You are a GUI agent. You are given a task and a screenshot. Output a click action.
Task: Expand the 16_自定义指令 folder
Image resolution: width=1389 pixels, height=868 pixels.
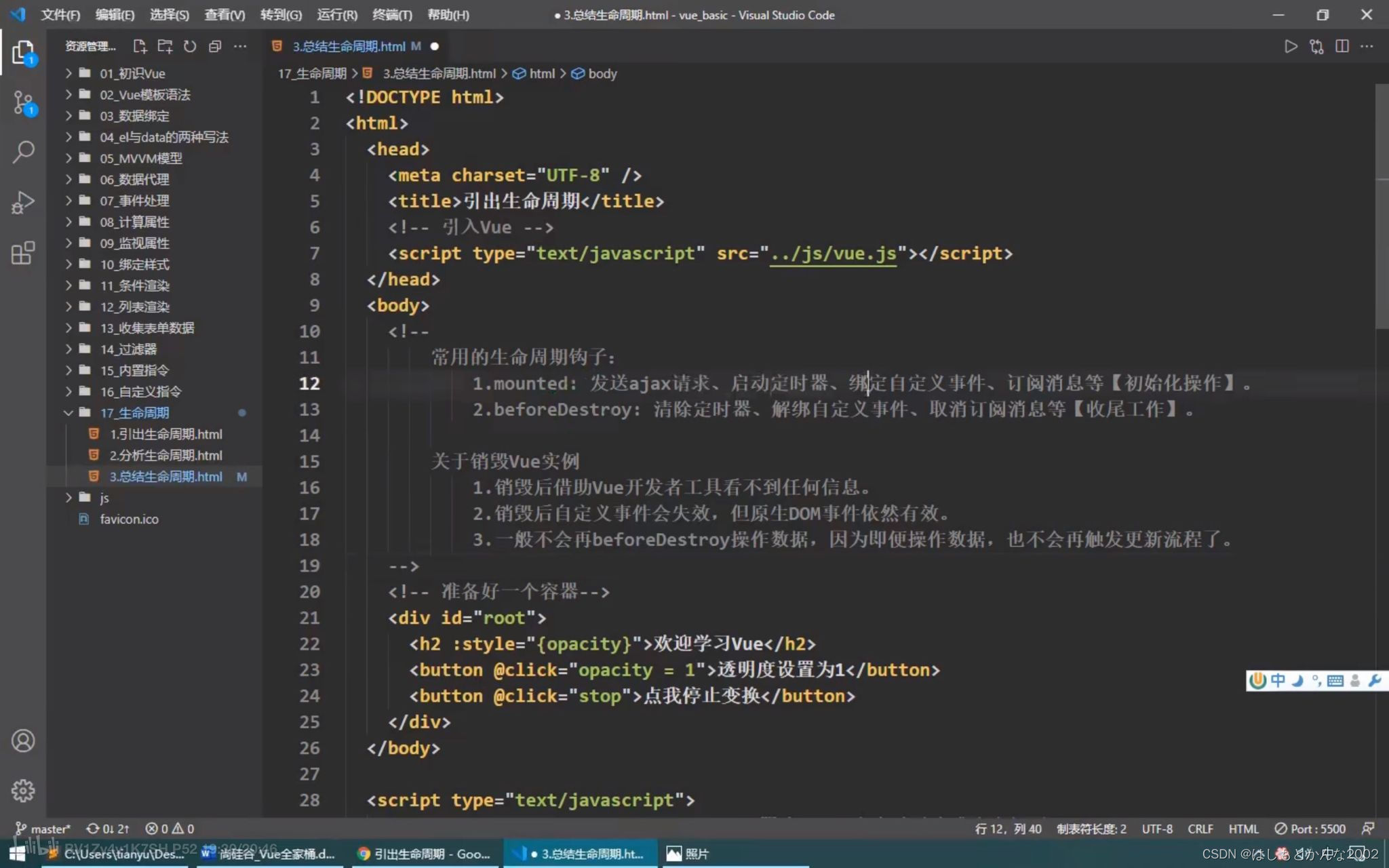(x=140, y=391)
